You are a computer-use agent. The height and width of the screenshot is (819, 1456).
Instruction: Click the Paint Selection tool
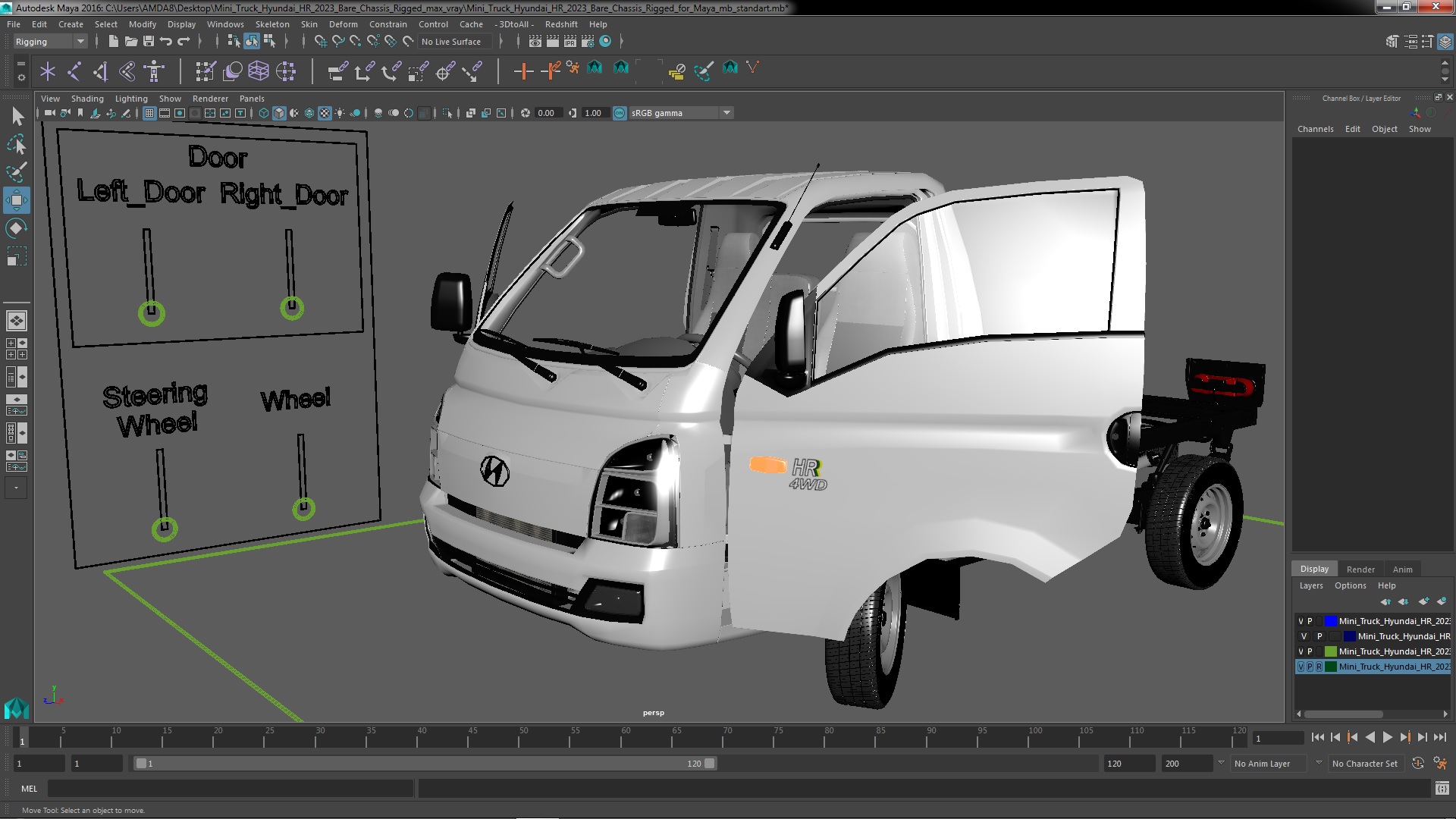pyautogui.click(x=16, y=172)
